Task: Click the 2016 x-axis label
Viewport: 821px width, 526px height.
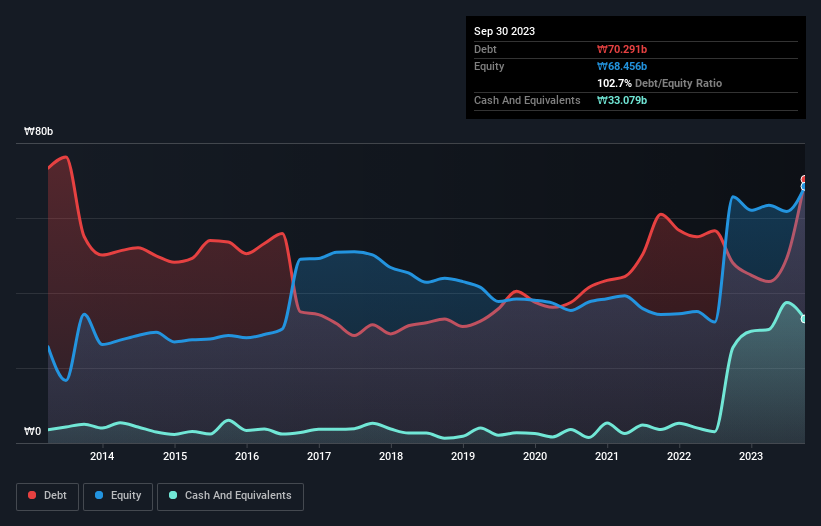Action: 247,456
